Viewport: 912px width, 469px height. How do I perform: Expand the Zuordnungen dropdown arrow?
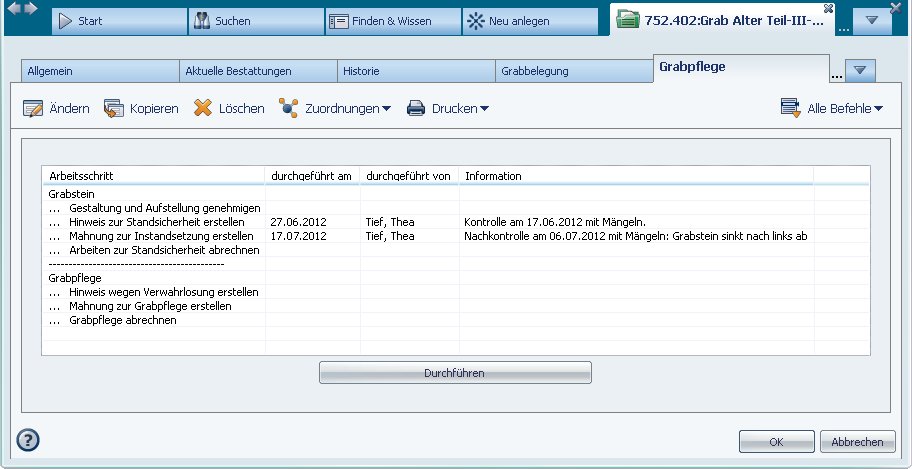point(386,109)
